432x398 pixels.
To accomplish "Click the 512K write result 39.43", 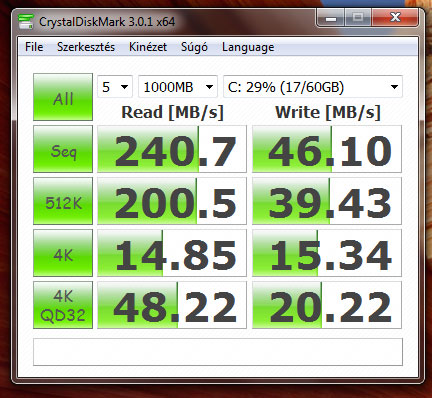I will [x=327, y=201].
